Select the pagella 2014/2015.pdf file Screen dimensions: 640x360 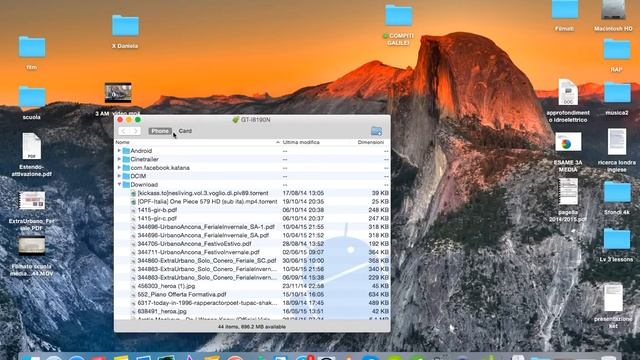568,191
